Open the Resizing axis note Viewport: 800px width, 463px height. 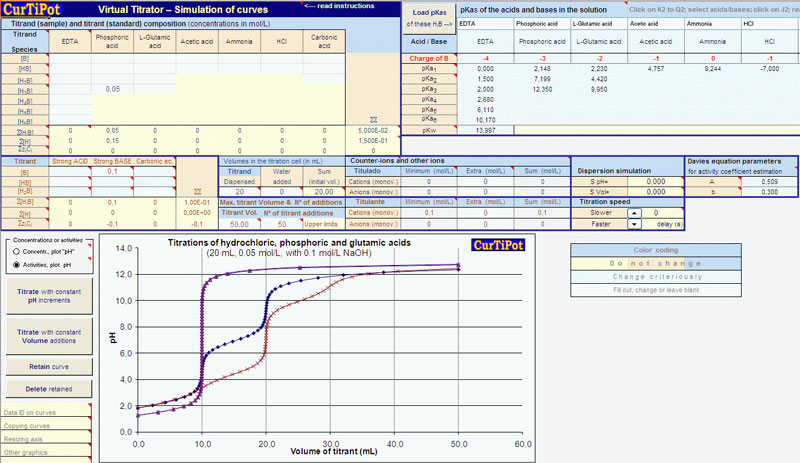point(46,438)
